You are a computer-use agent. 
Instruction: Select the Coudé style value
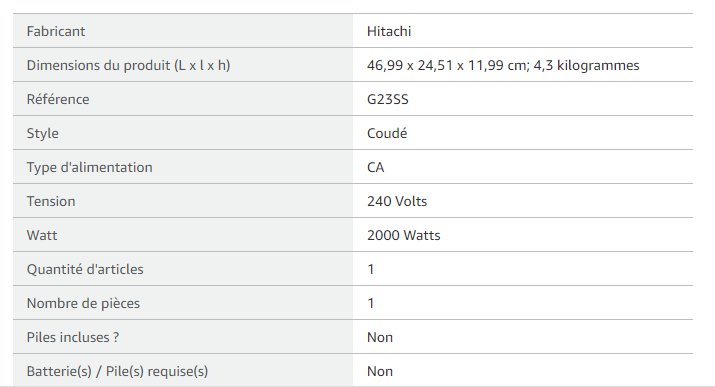(387, 133)
